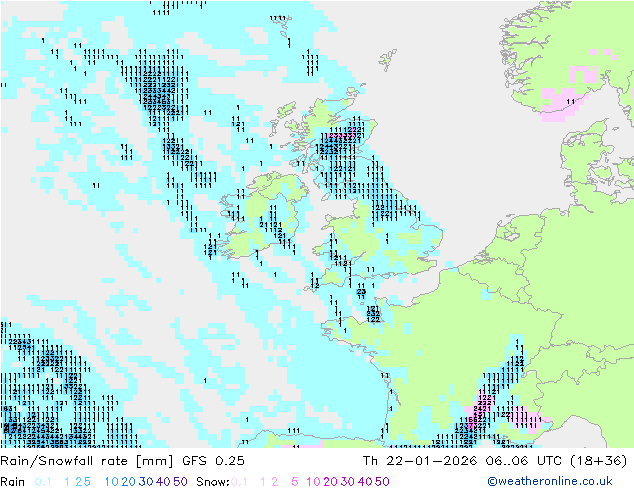The width and height of the screenshot is (634, 490).
Task: Select the 'Rain/Snowfall rate [mm]' title text
Action: tap(87, 461)
